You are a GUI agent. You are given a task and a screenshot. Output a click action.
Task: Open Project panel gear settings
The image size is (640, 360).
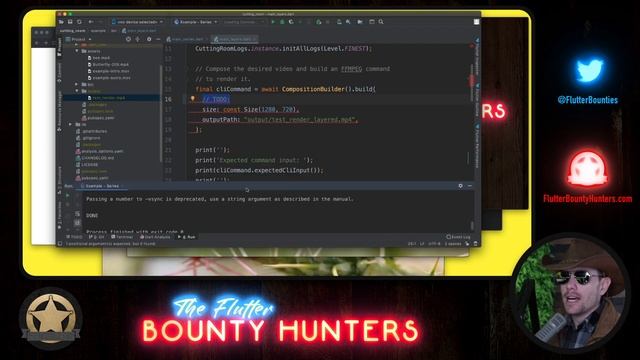149,39
